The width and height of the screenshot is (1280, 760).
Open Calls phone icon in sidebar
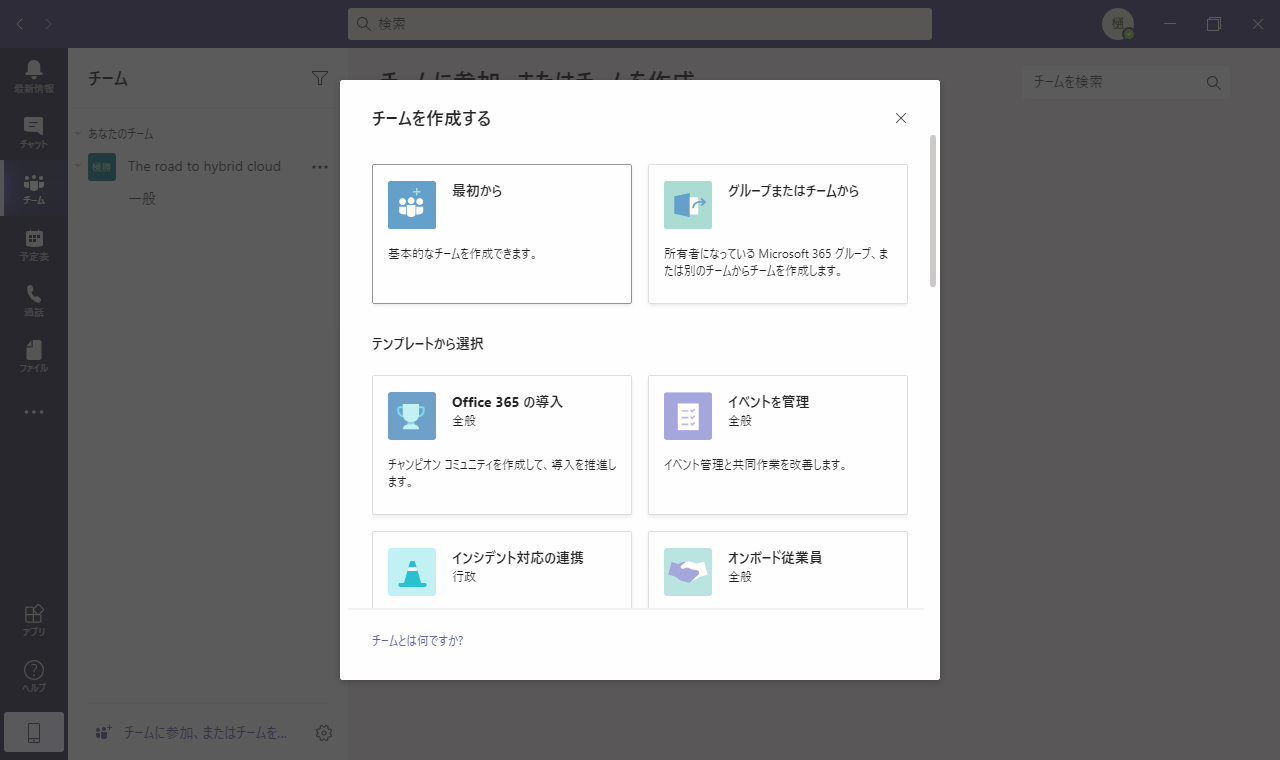(x=34, y=300)
